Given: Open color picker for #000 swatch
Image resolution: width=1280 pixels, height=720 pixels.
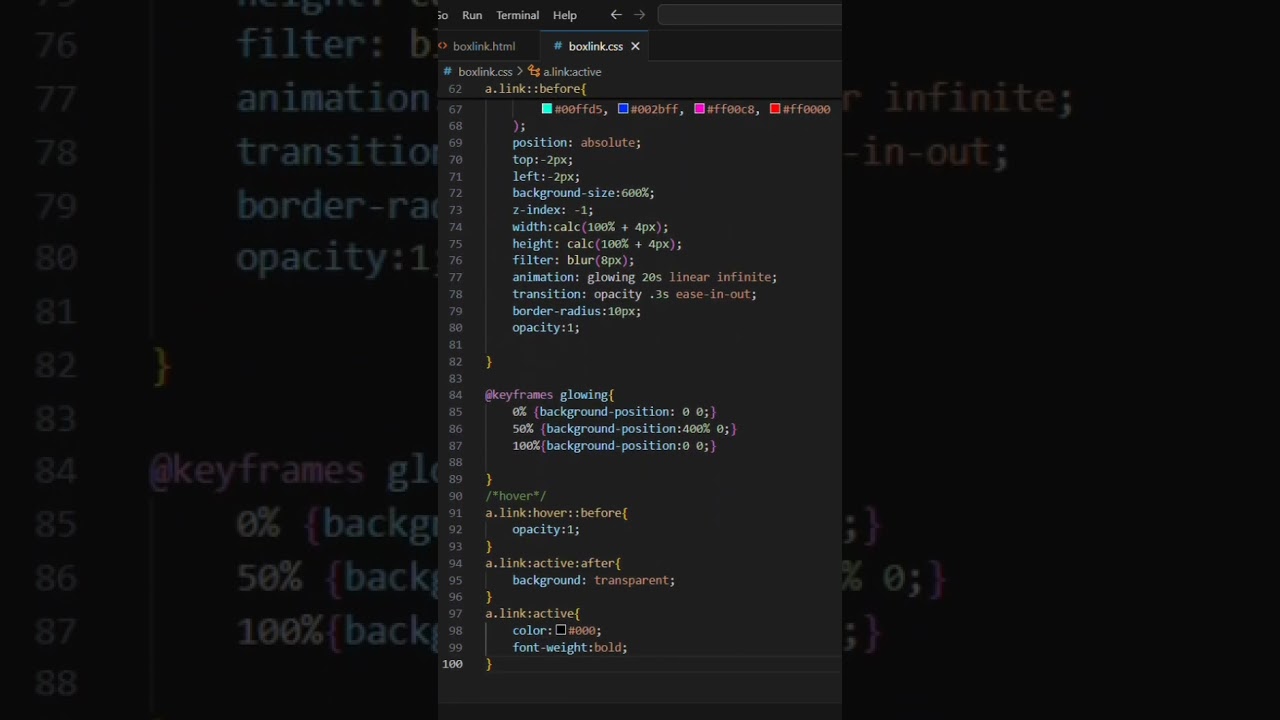Looking at the screenshot, I should 561,631.
